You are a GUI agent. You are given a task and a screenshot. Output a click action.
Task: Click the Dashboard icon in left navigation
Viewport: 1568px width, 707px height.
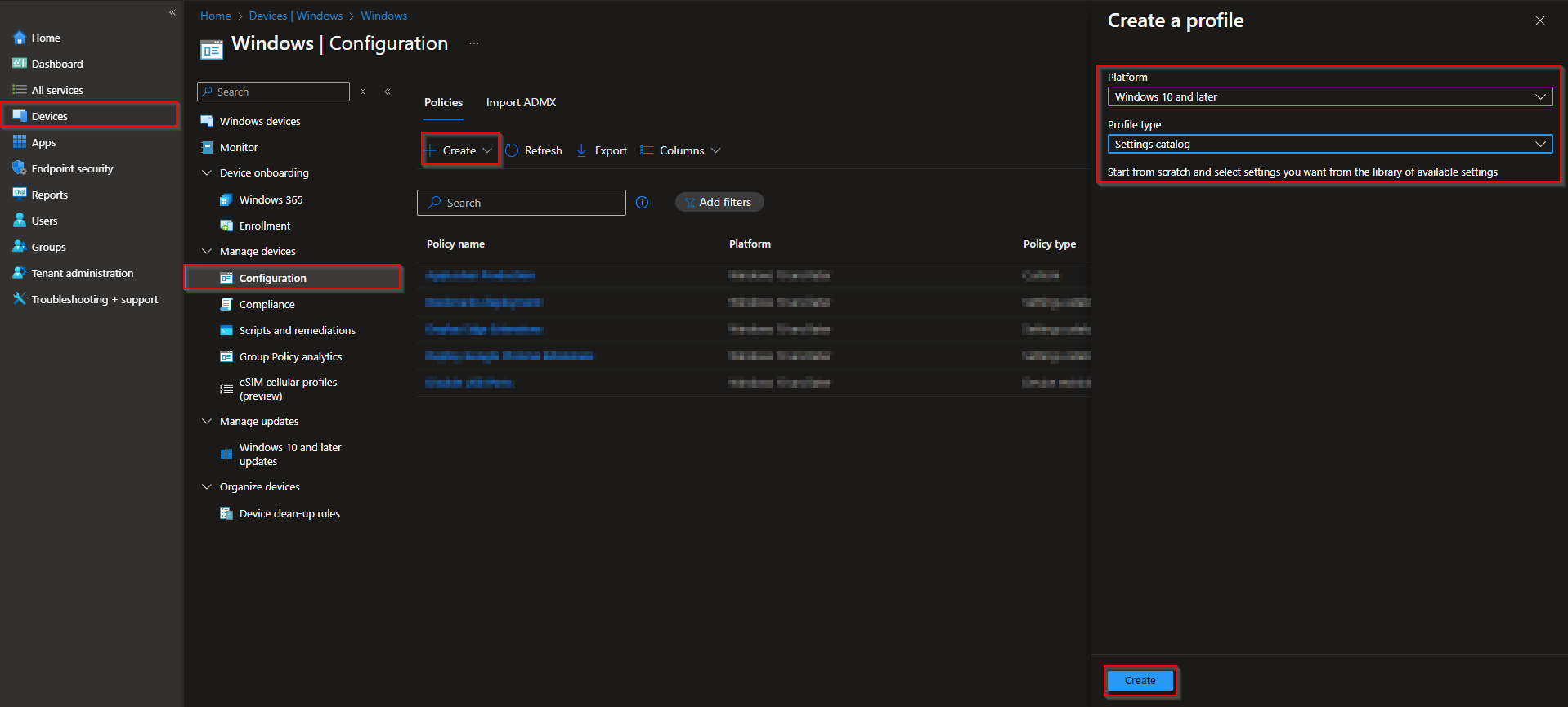pyautogui.click(x=20, y=64)
